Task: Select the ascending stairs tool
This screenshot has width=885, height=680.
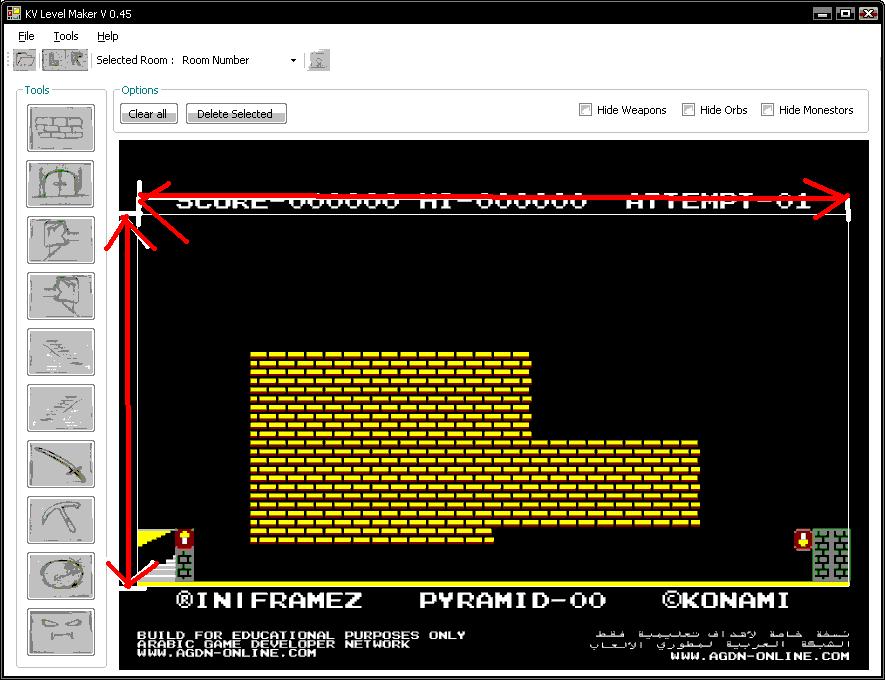Action: click(60, 408)
